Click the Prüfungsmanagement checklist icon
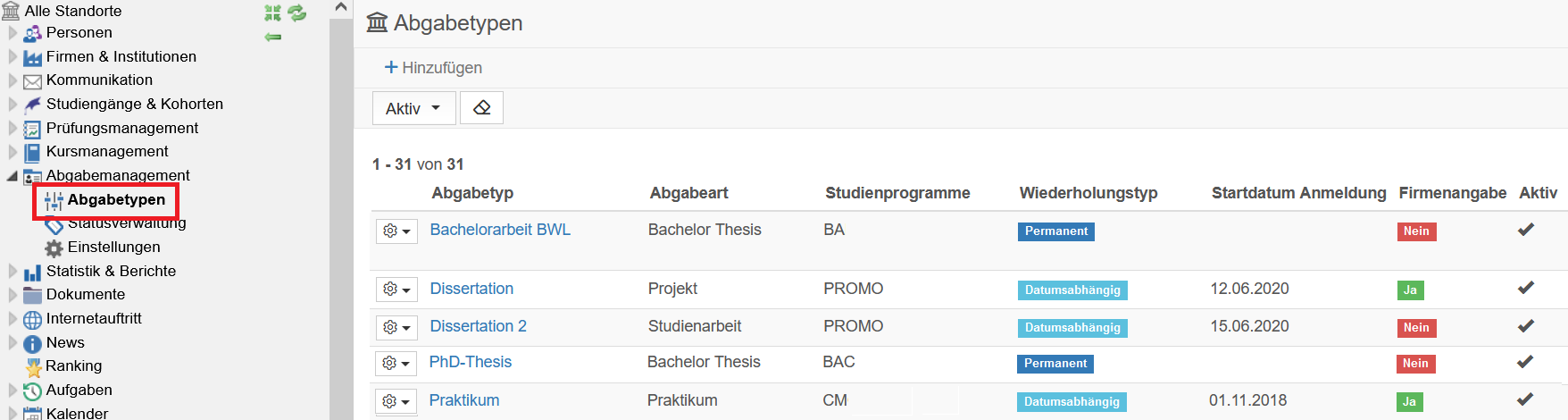The width and height of the screenshot is (1568, 420). [32, 129]
